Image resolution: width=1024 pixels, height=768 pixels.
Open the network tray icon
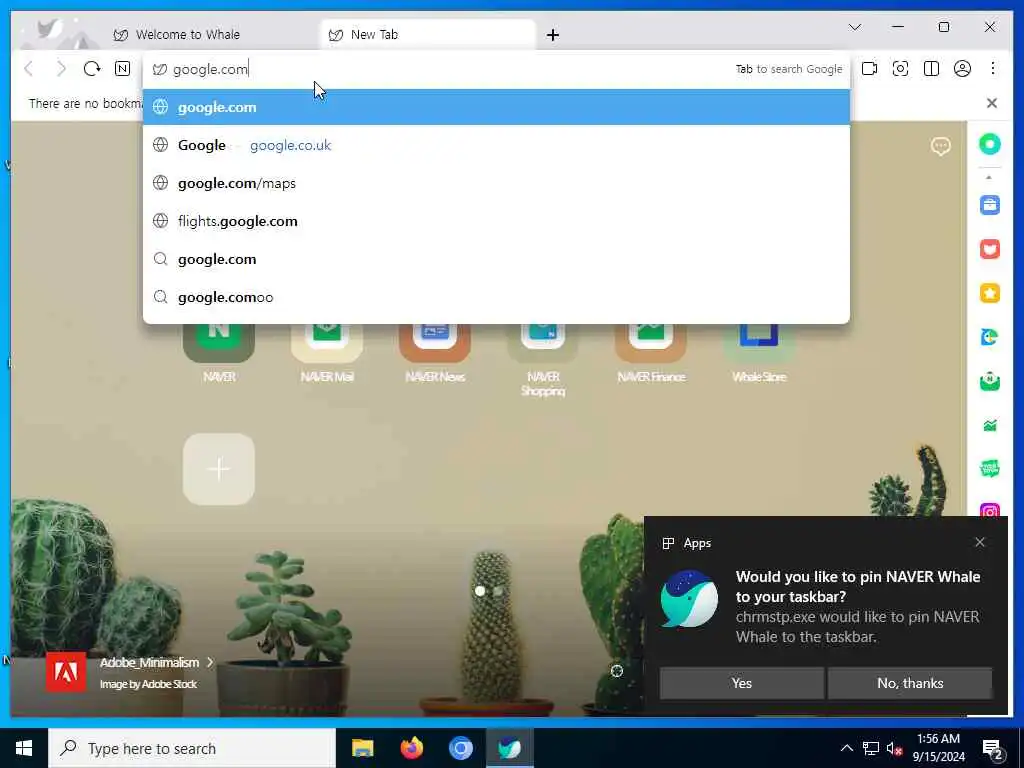pyautogui.click(x=871, y=748)
